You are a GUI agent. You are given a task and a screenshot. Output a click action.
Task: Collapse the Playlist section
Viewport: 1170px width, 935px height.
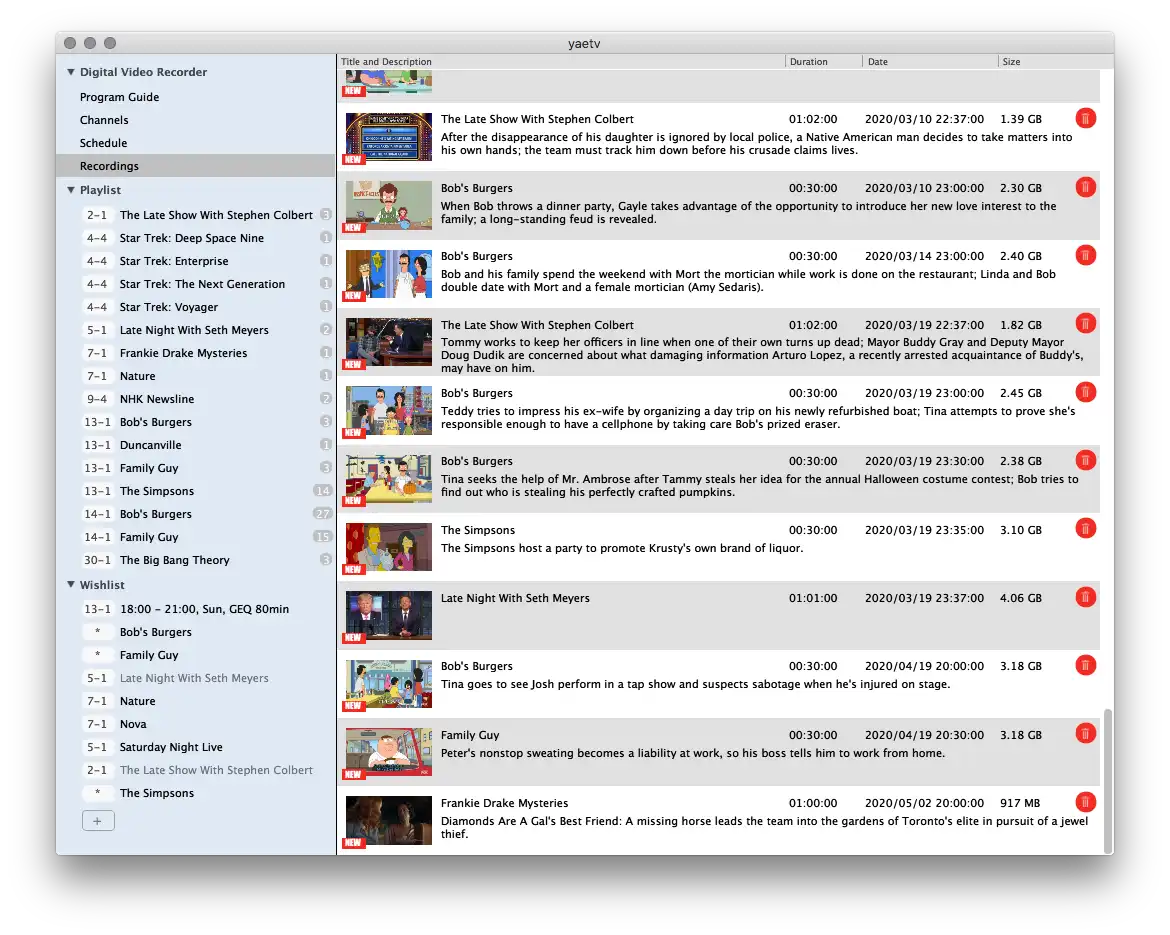[x=71, y=190]
